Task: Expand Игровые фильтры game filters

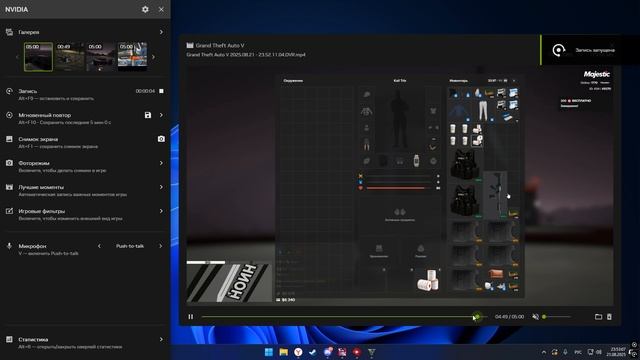Action: [x=161, y=211]
